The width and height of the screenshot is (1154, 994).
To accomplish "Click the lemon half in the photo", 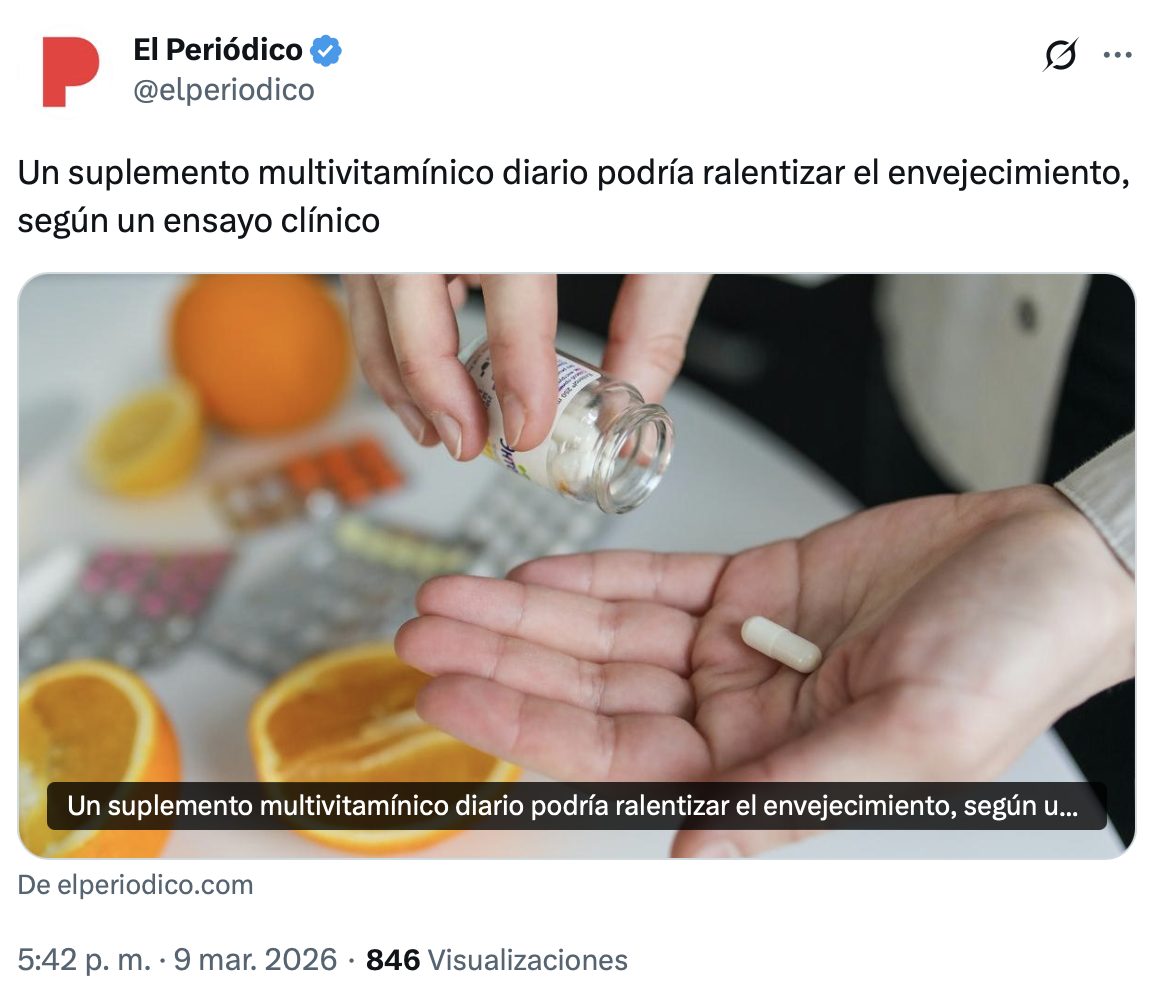I will click(144, 439).
